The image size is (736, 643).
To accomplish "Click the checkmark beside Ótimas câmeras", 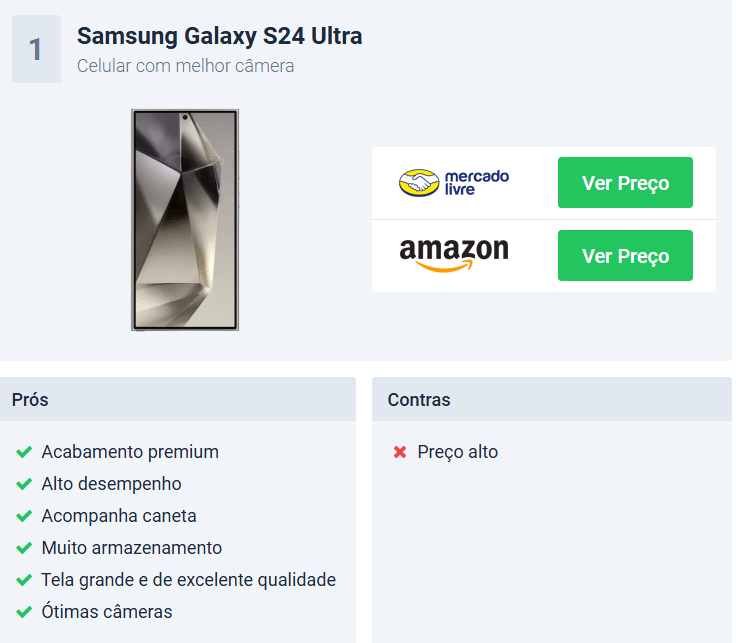I will click(x=24, y=612).
